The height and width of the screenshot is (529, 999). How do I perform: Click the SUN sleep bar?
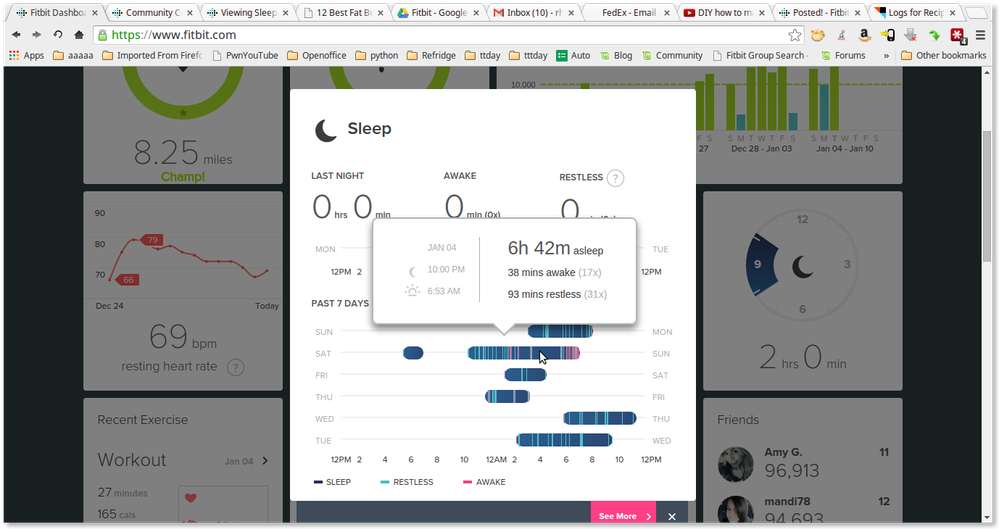(561, 331)
